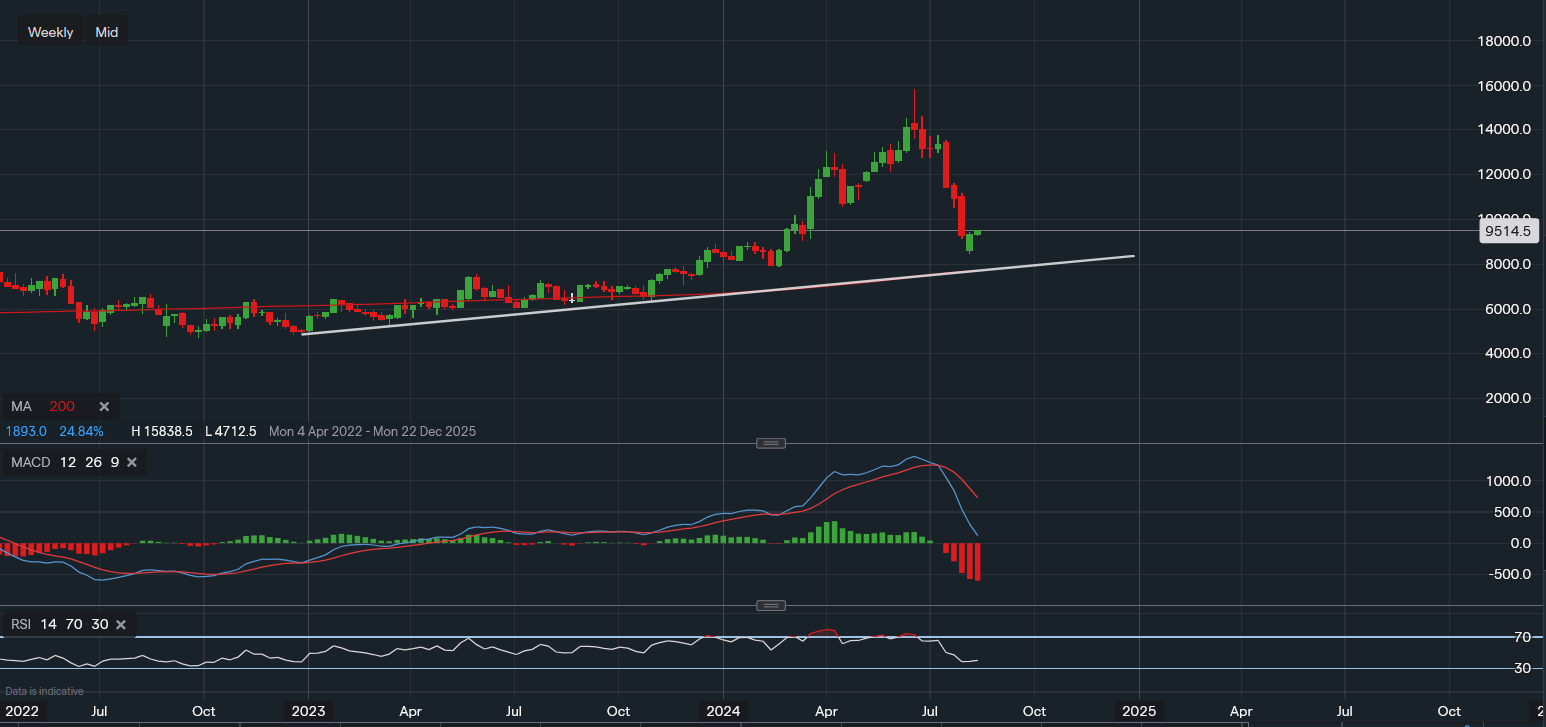The height and width of the screenshot is (727, 1546).
Task: Edit the MACD slow length 26
Action: 93,462
